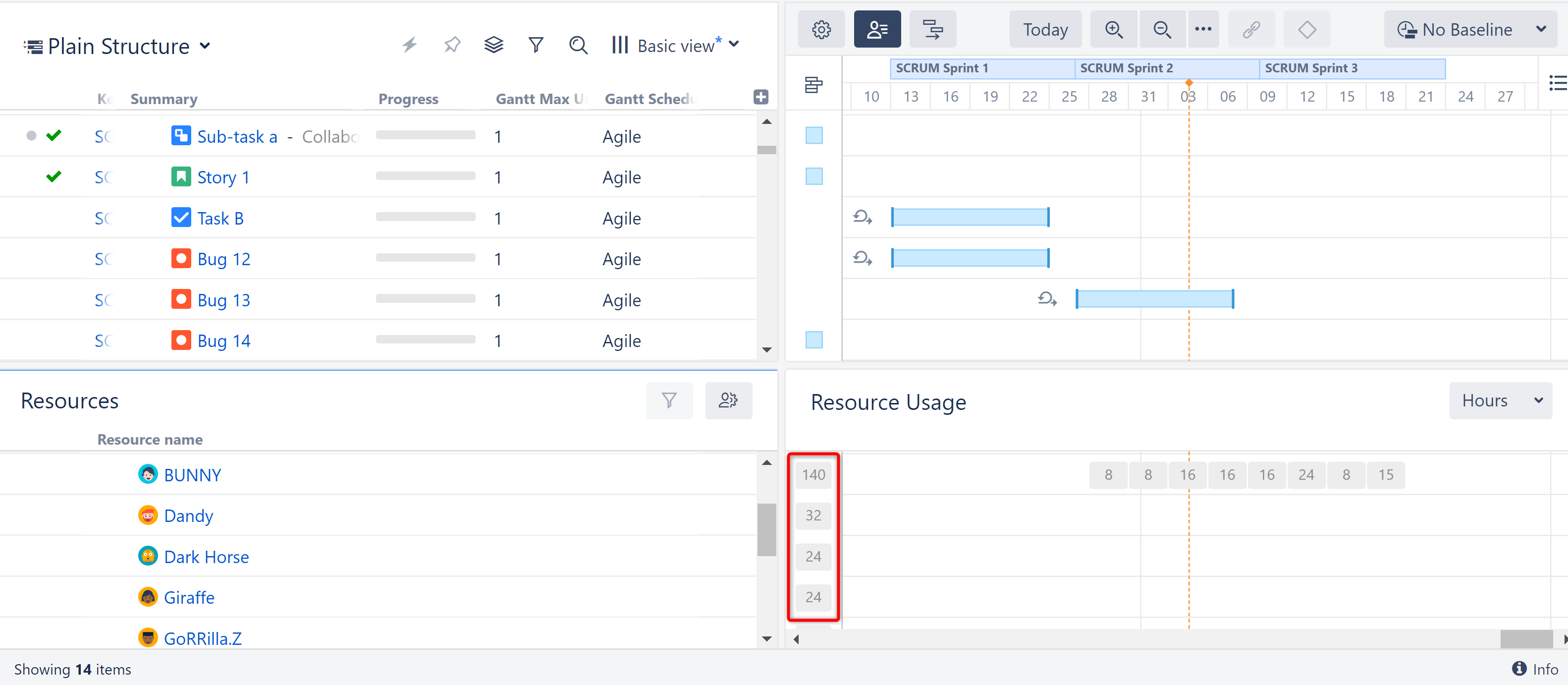
Task: Click the Today button
Action: click(1044, 29)
